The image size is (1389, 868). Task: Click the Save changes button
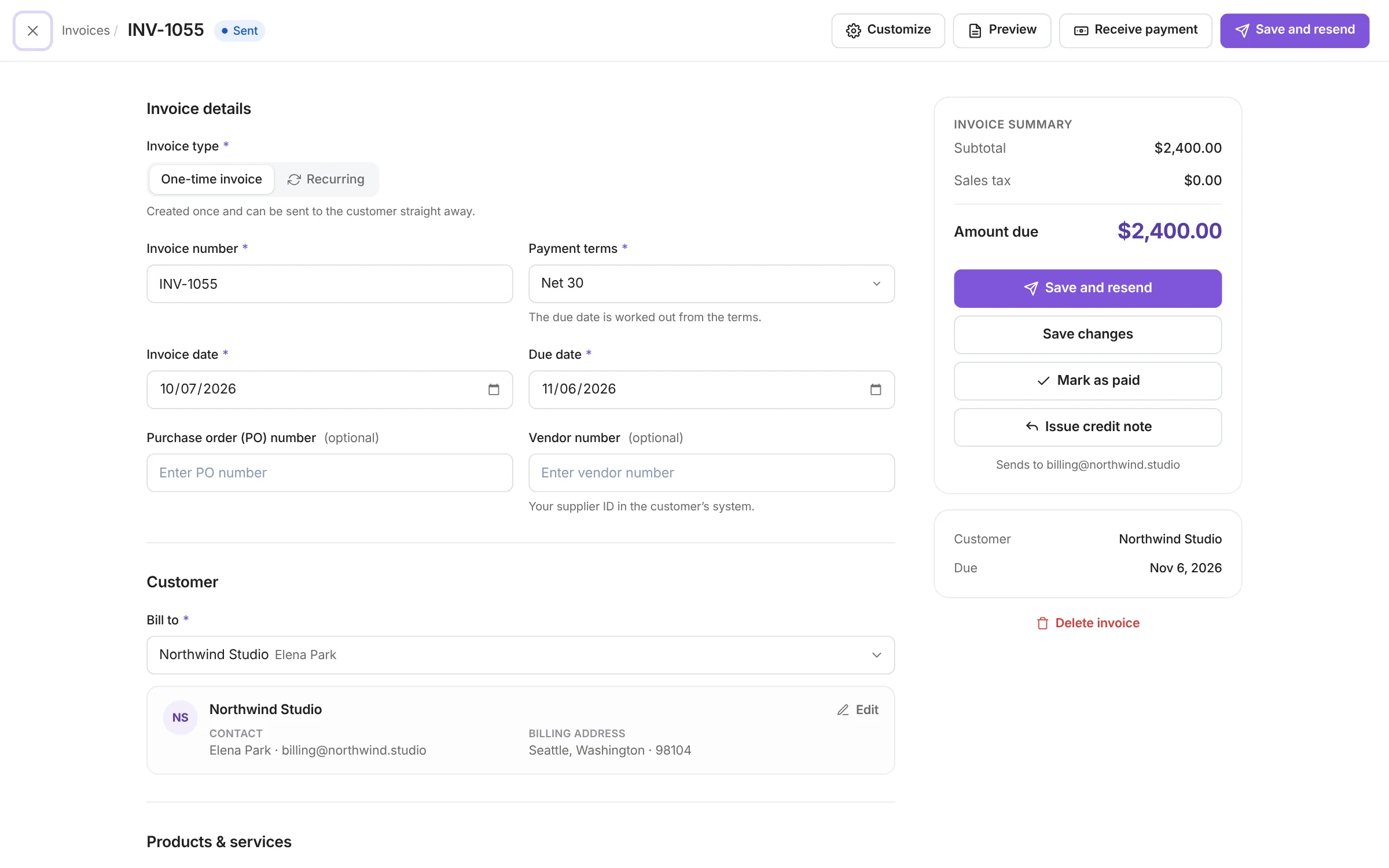pos(1087,334)
